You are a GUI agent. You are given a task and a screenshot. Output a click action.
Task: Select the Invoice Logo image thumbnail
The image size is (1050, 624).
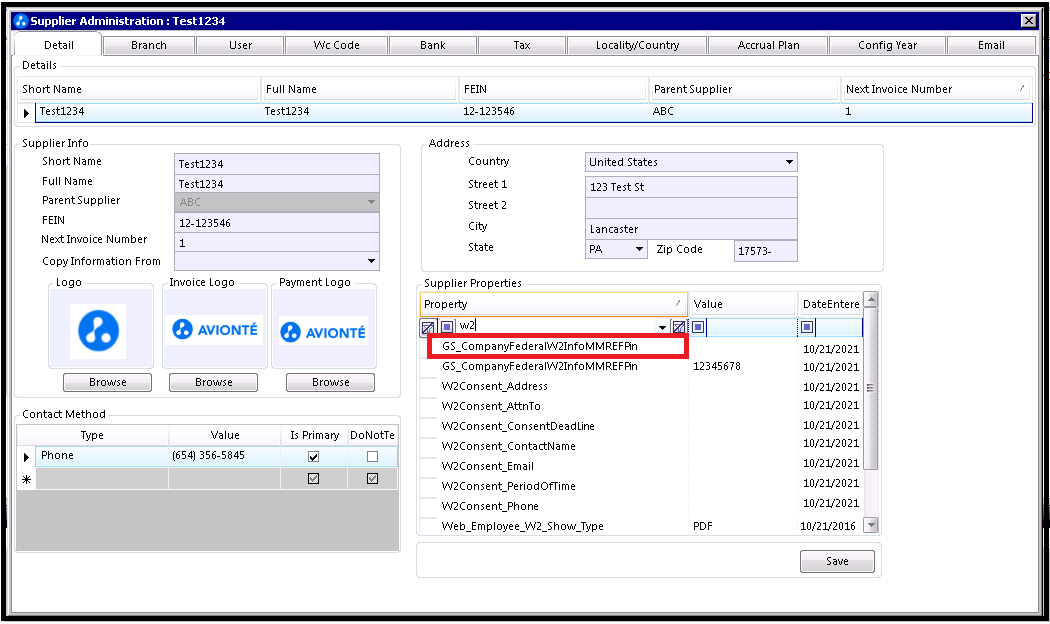tap(214, 329)
